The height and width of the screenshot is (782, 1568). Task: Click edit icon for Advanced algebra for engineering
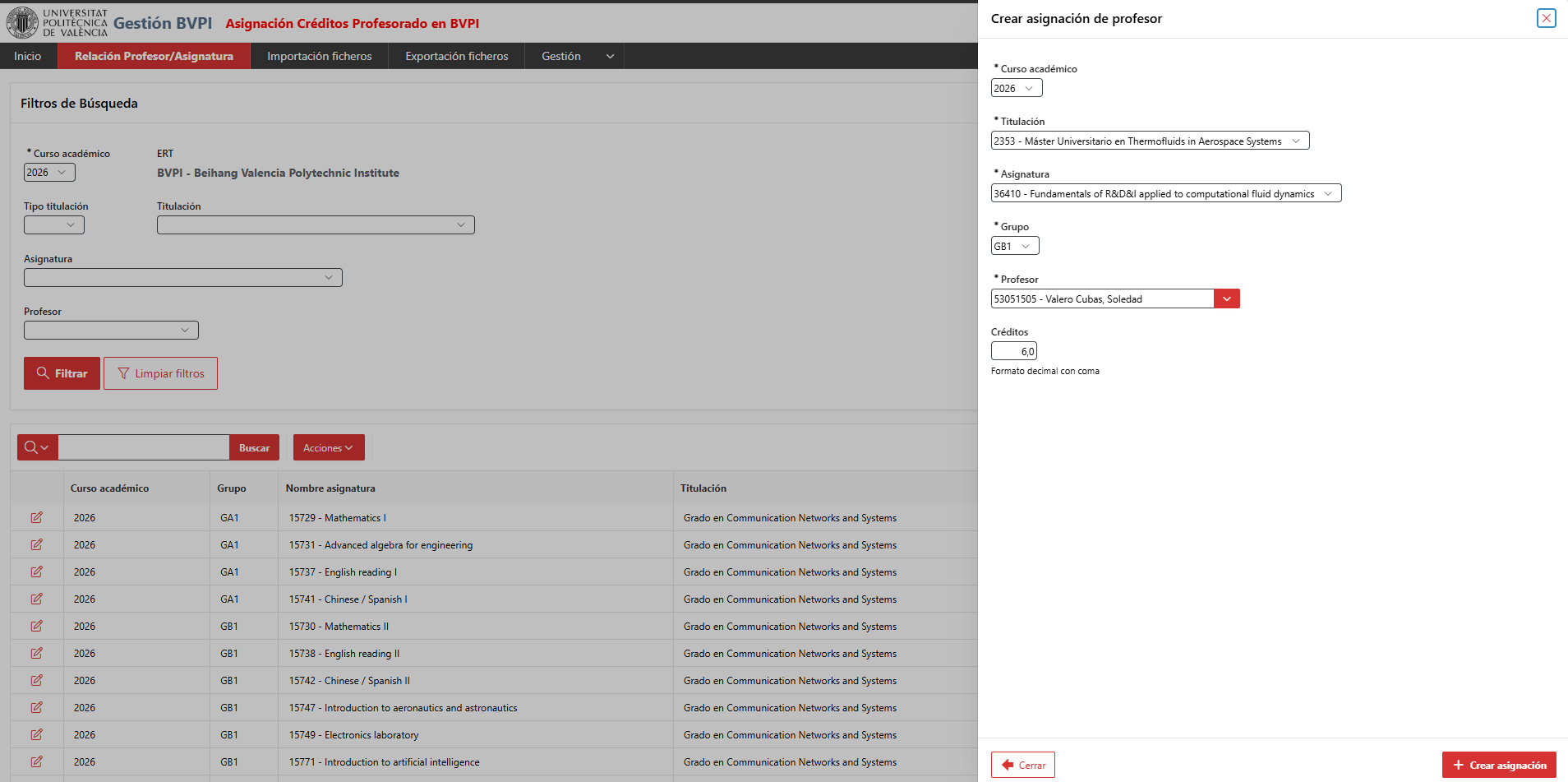(x=36, y=544)
